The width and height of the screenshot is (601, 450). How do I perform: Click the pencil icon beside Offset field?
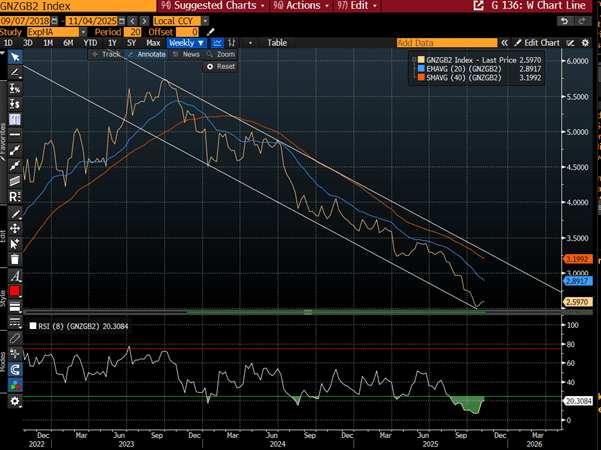(x=211, y=31)
